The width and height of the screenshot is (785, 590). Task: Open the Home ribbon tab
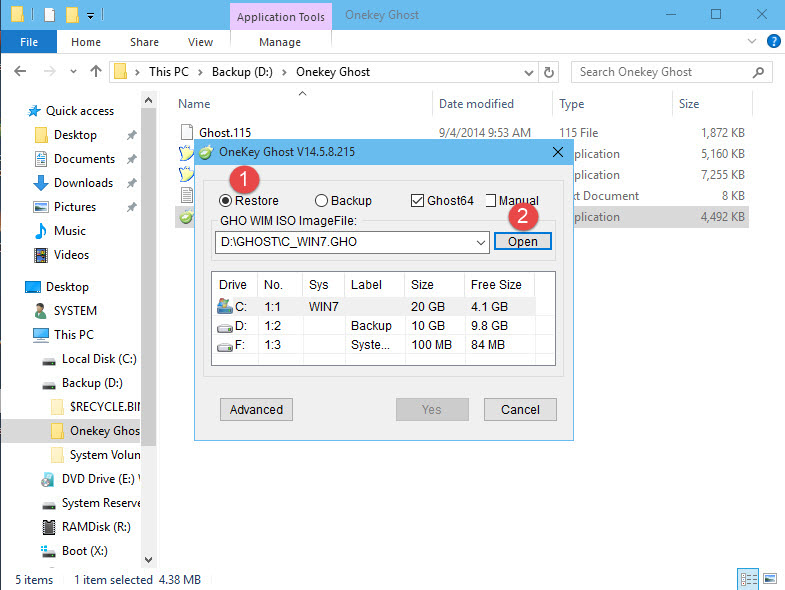pos(86,42)
